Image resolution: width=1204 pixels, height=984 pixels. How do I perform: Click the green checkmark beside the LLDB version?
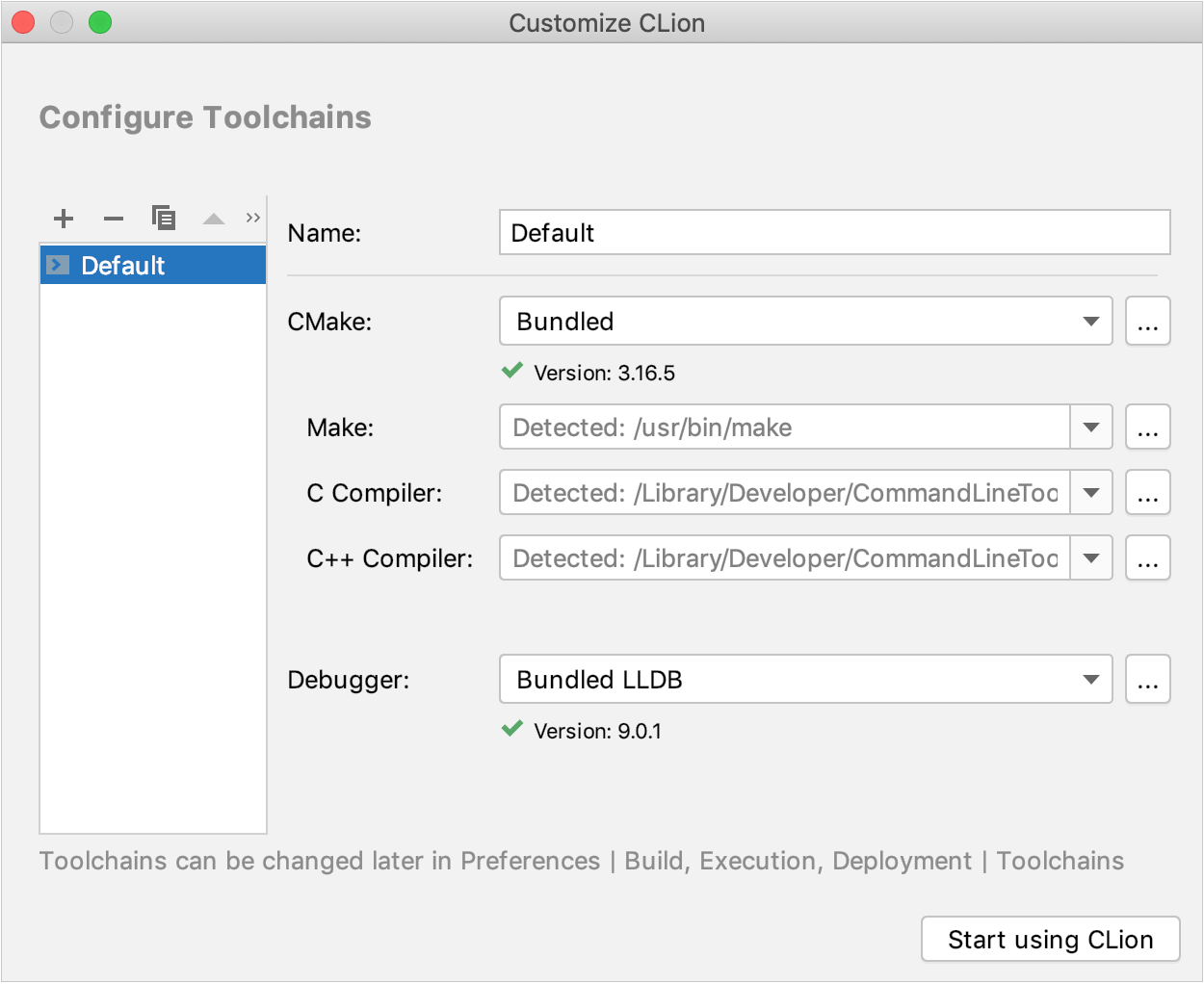[x=512, y=728]
